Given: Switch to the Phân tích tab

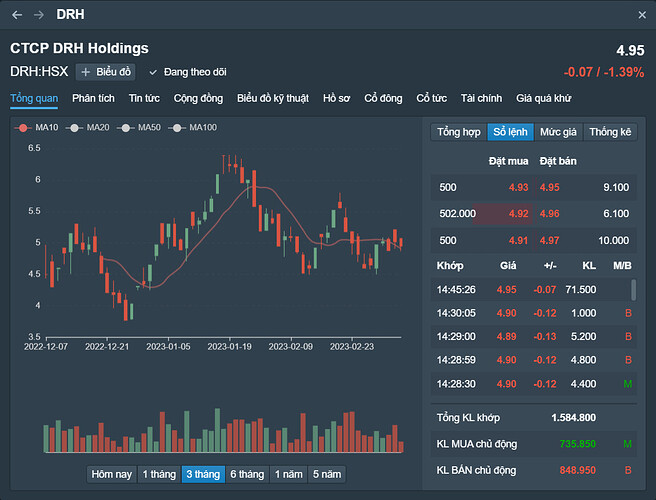Looking at the screenshot, I should click(93, 98).
